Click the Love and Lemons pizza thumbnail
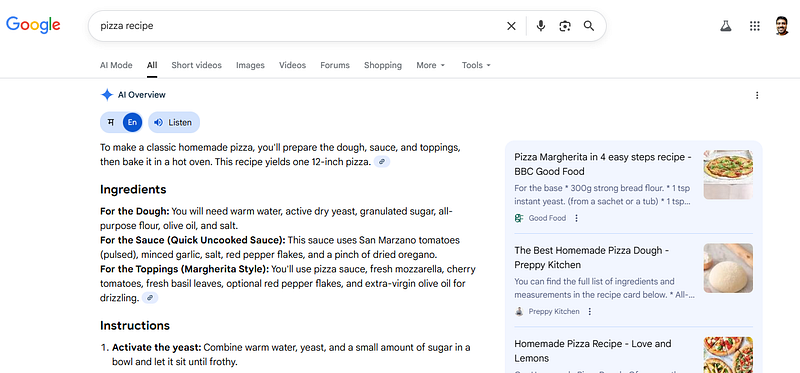Image resolution: width=800 pixels, height=373 pixels. pos(728,355)
